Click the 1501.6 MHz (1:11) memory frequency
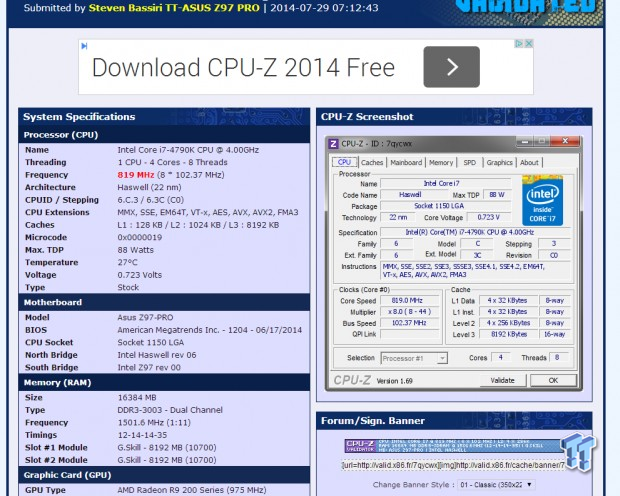The width and height of the screenshot is (620, 496). point(154,423)
